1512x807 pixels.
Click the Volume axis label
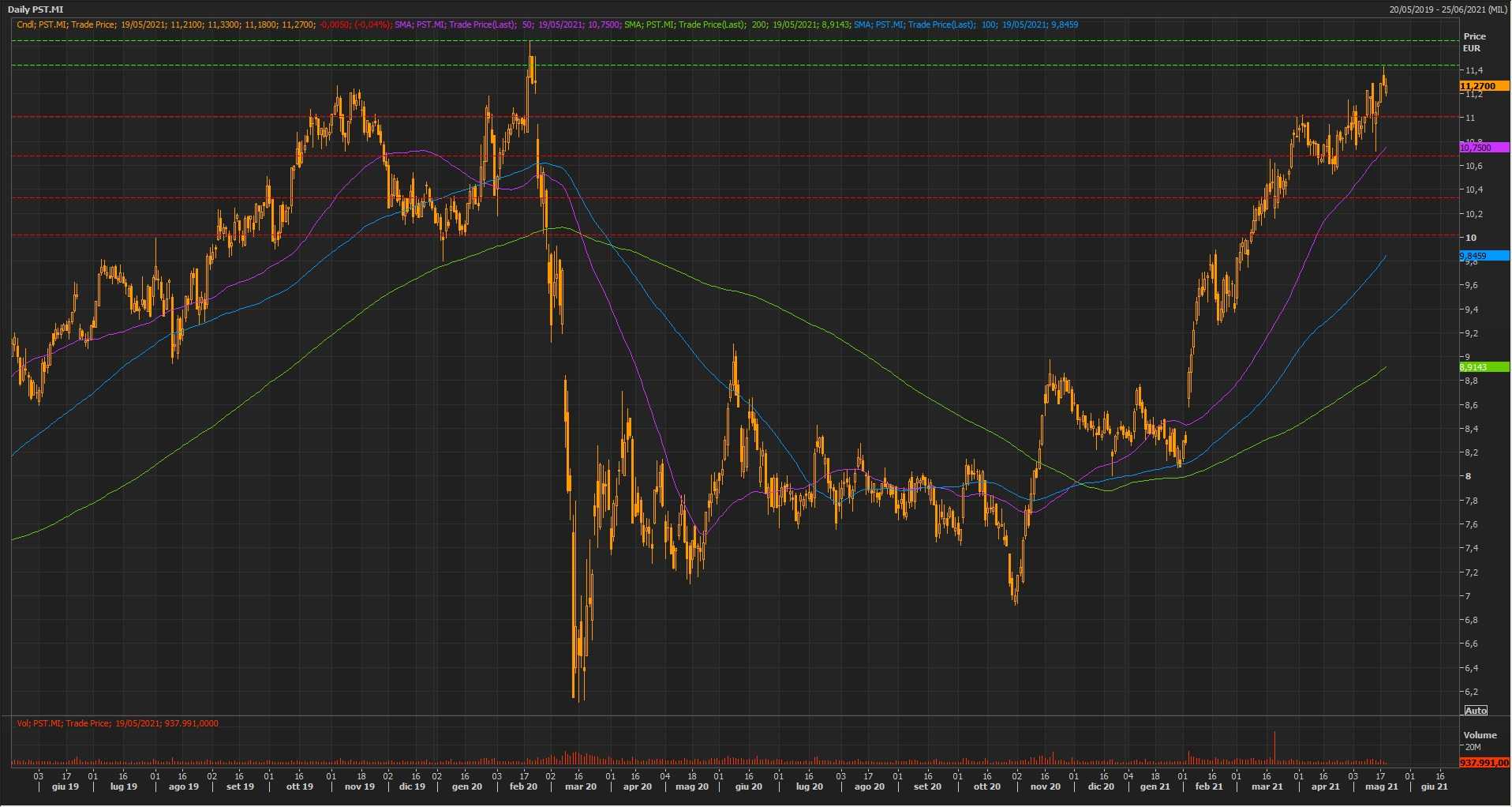[x=1480, y=735]
